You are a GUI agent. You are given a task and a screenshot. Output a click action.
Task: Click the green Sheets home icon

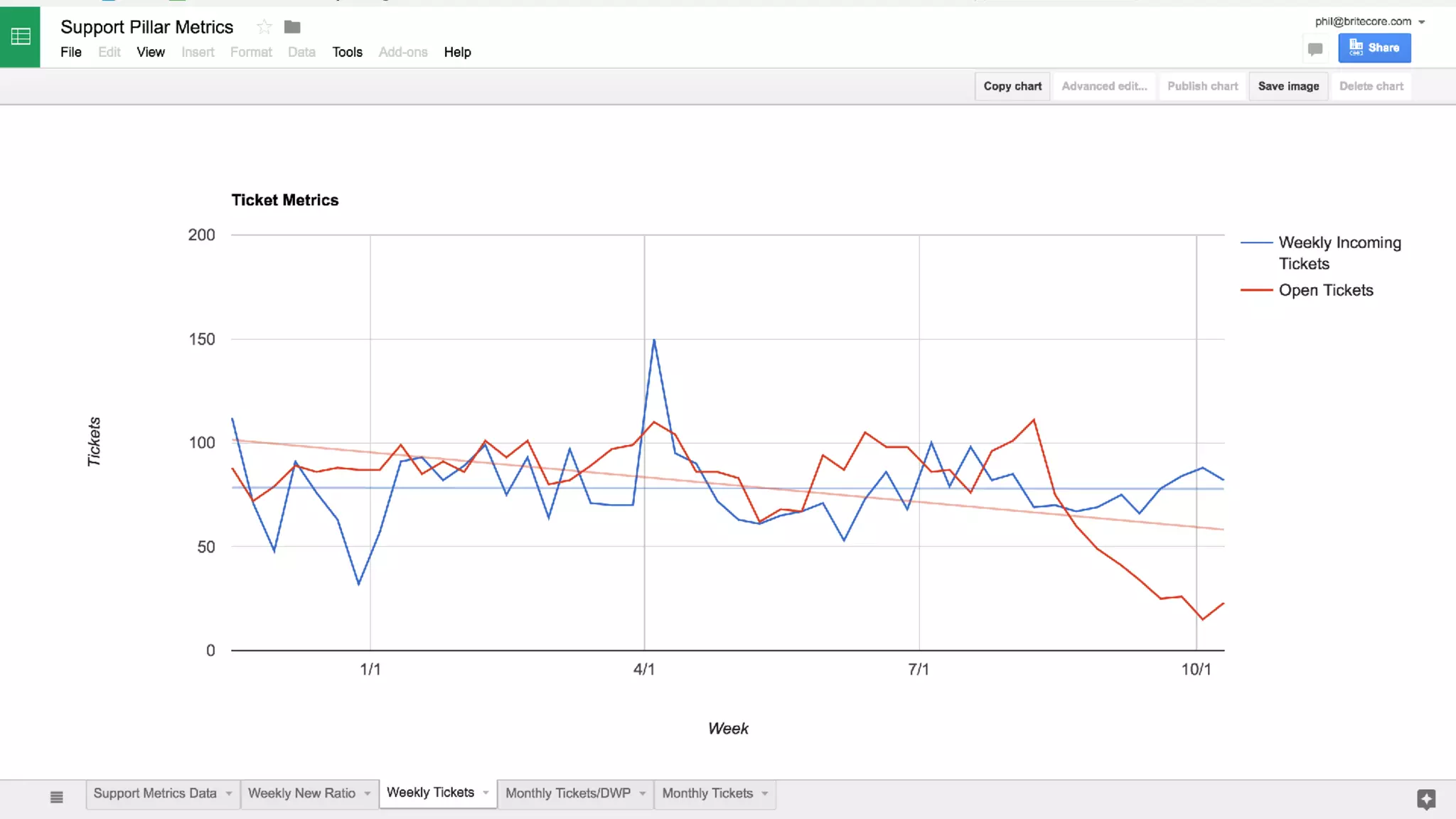pyautogui.click(x=20, y=36)
